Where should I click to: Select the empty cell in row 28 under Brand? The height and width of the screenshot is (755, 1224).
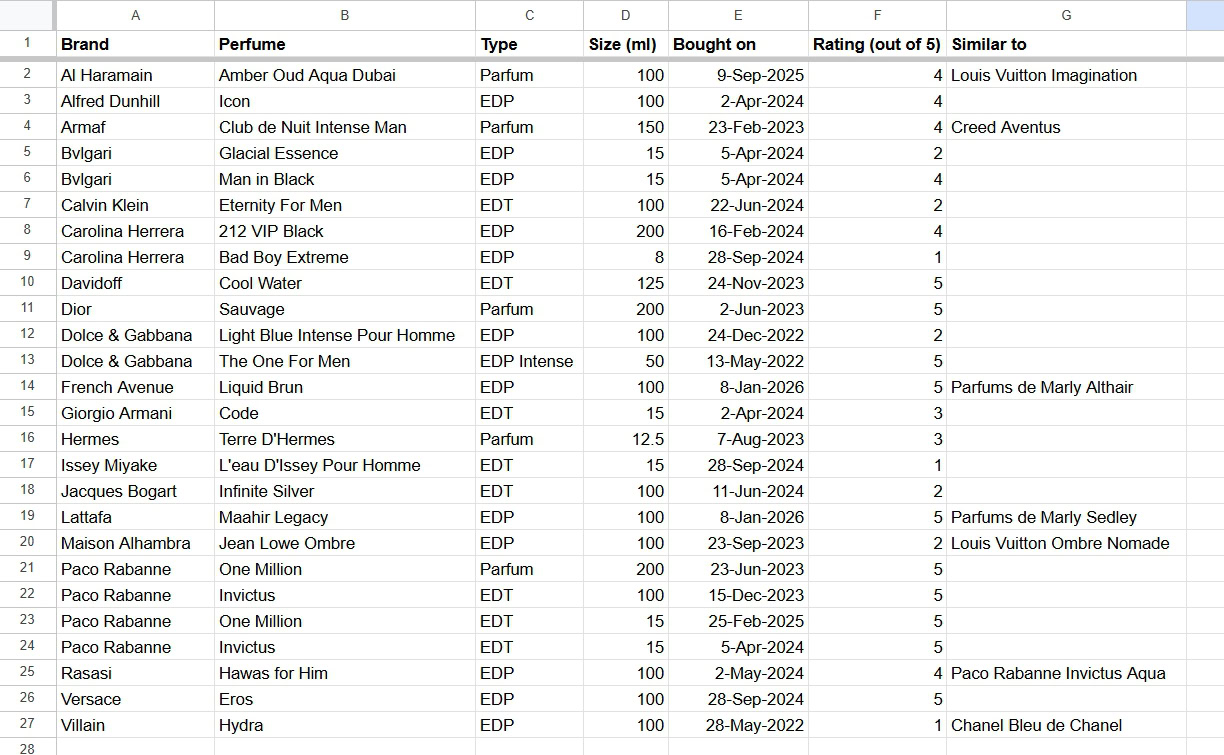click(135, 748)
